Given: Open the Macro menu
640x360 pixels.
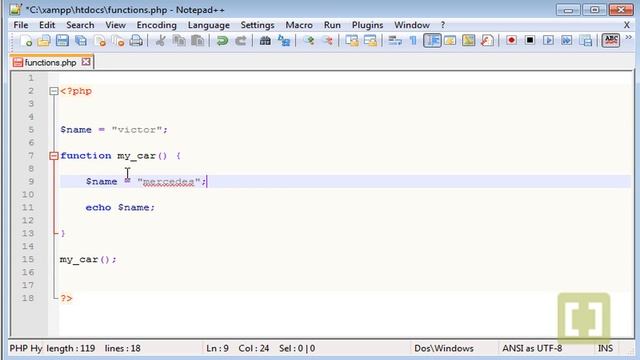Looking at the screenshot, I should [299, 25].
